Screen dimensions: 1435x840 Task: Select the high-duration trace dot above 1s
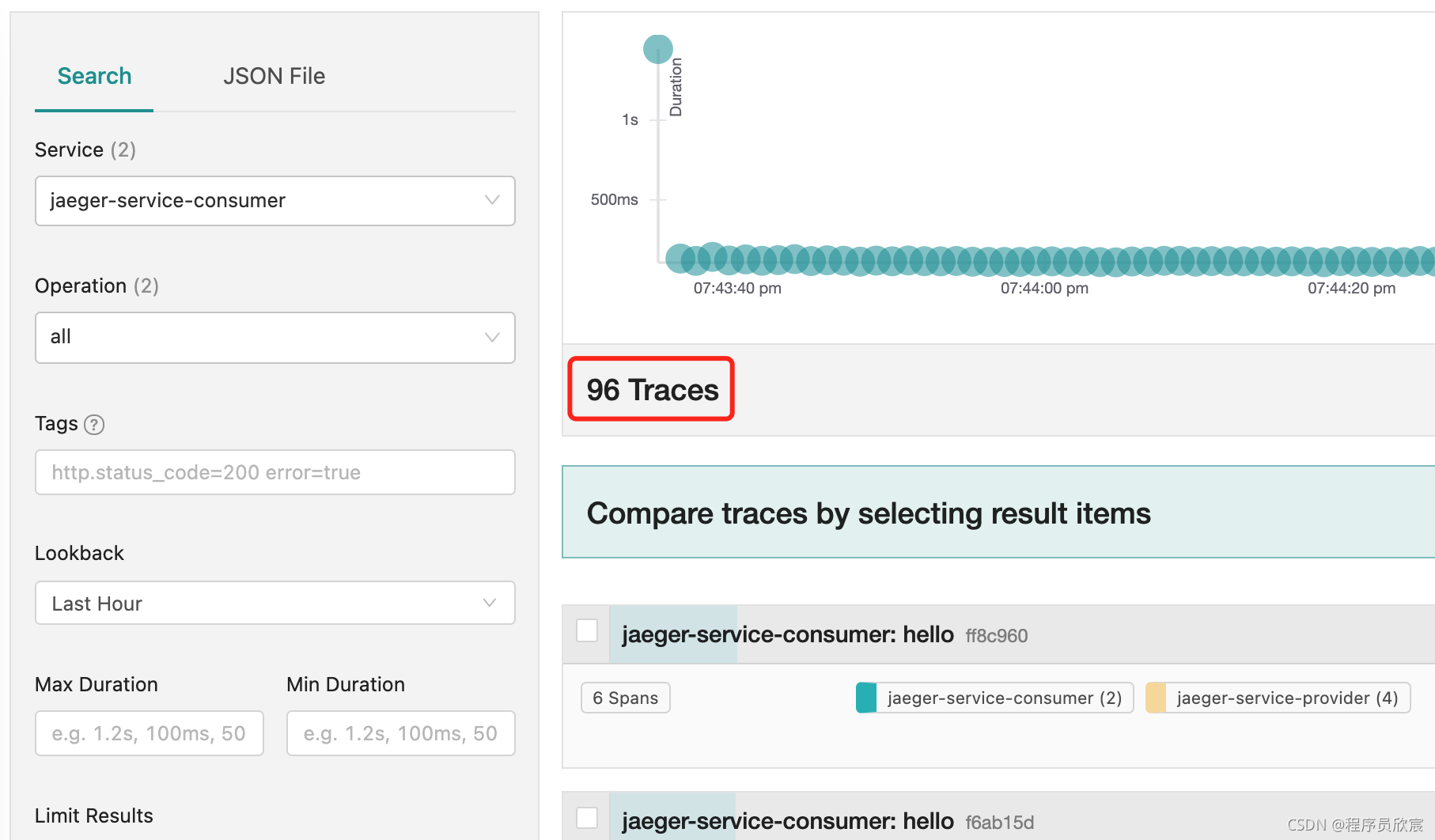658,49
